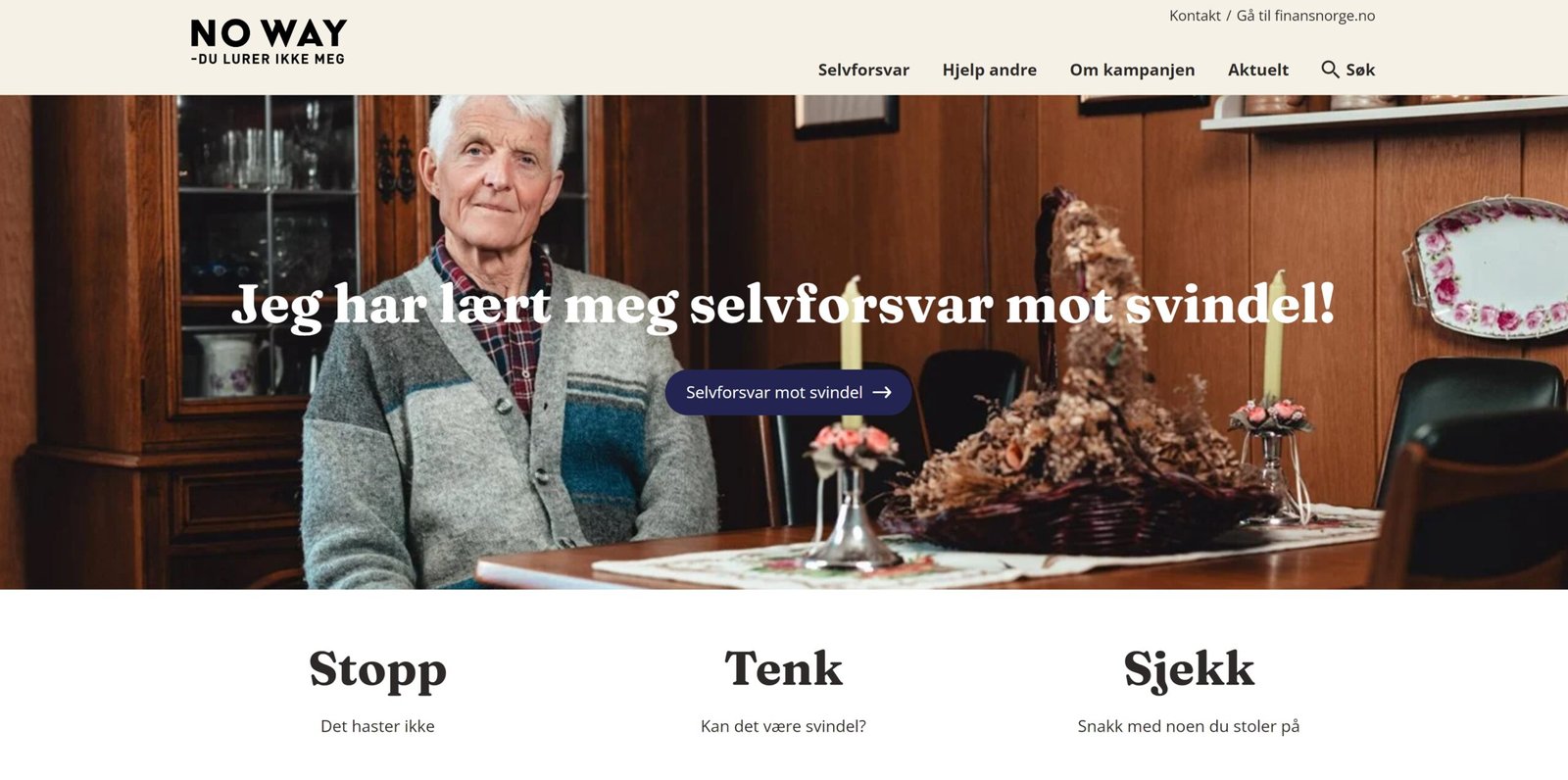The image size is (1568, 780).
Task: Select the Stopp heading
Action: click(377, 670)
